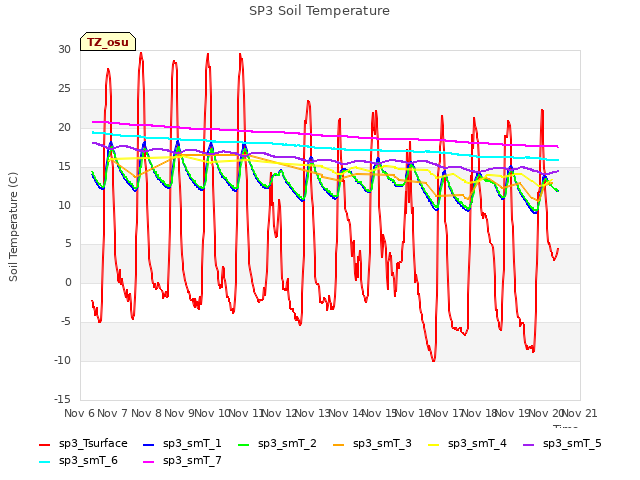640x480 pixels.
Task: Click the Nov 6 x-axis tick label
Action: [x=79, y=413]
